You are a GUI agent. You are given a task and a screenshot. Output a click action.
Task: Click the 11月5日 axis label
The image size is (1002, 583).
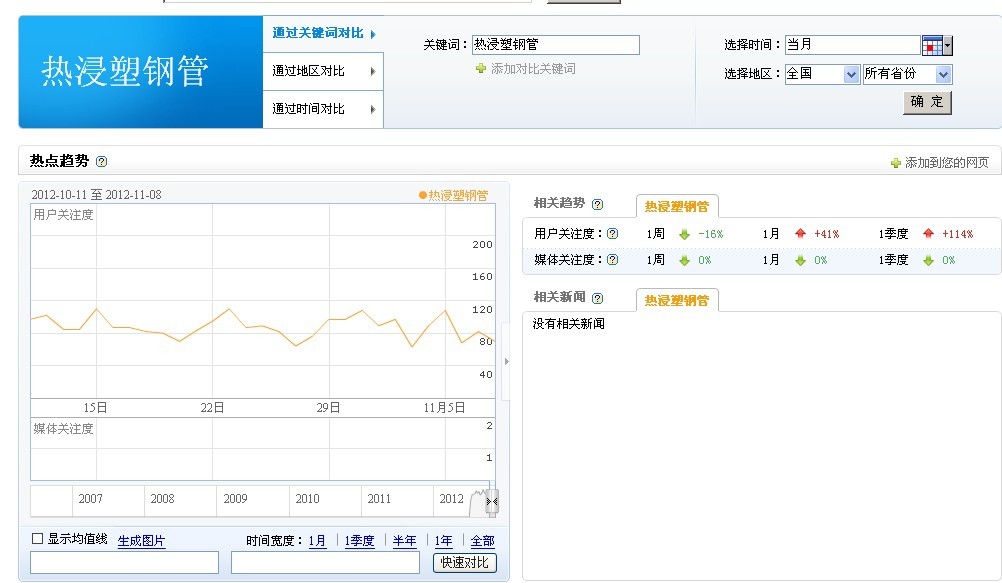point(444,408)
